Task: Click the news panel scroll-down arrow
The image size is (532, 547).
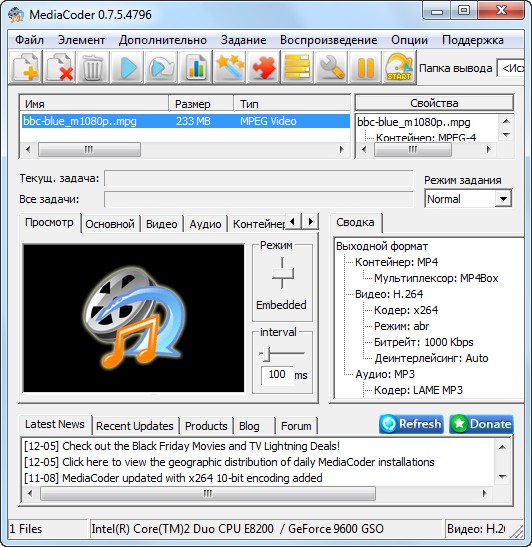Action: (502, 477)
